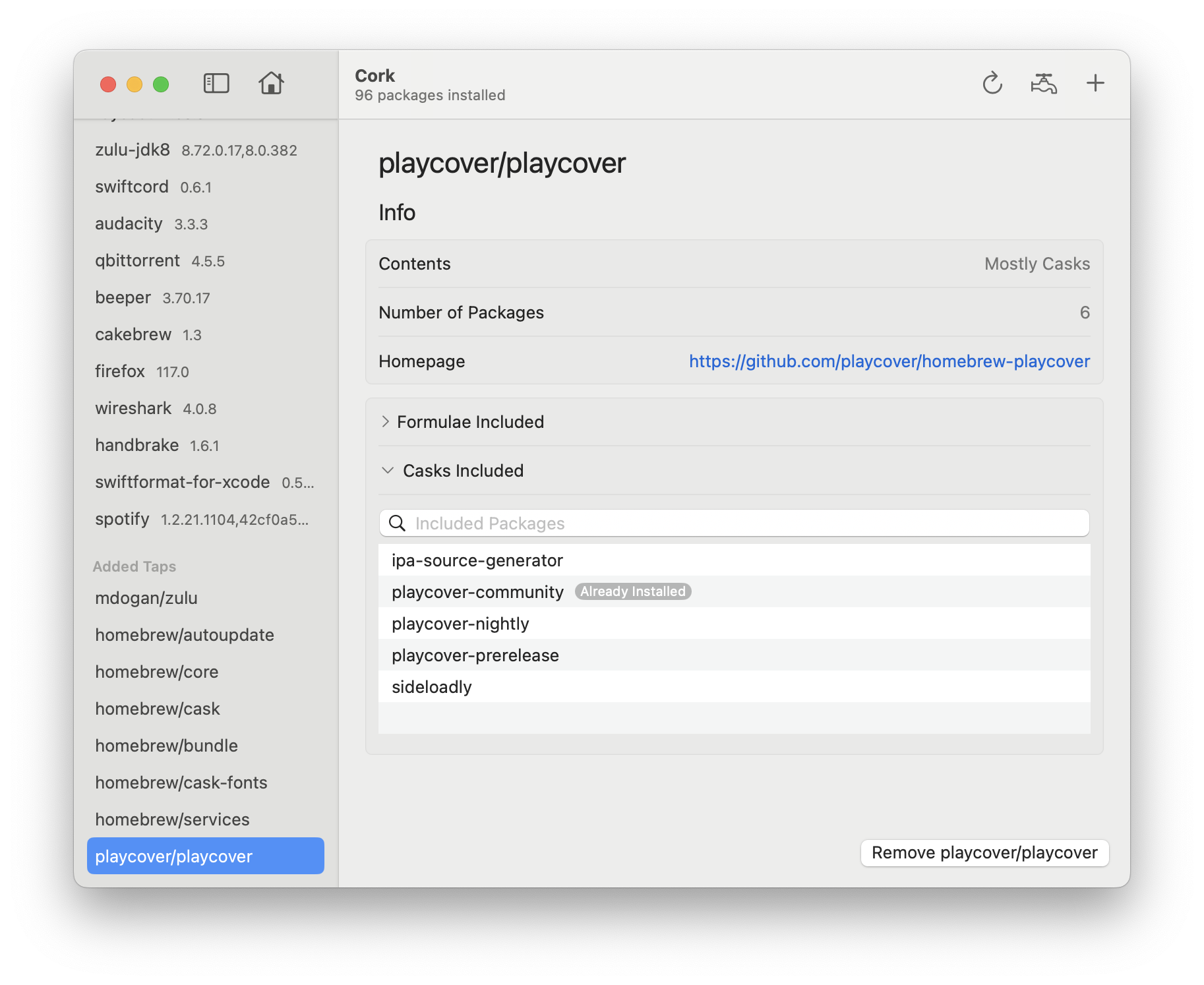
Task: Click the plus icon to install package
Action: pyautogui.click(x=1095, y=83)
